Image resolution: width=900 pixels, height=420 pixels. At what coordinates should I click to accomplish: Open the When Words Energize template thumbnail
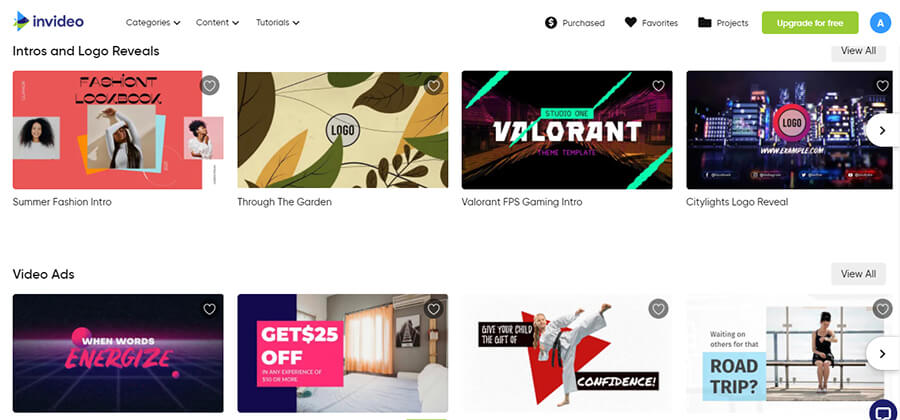[118, 353]
